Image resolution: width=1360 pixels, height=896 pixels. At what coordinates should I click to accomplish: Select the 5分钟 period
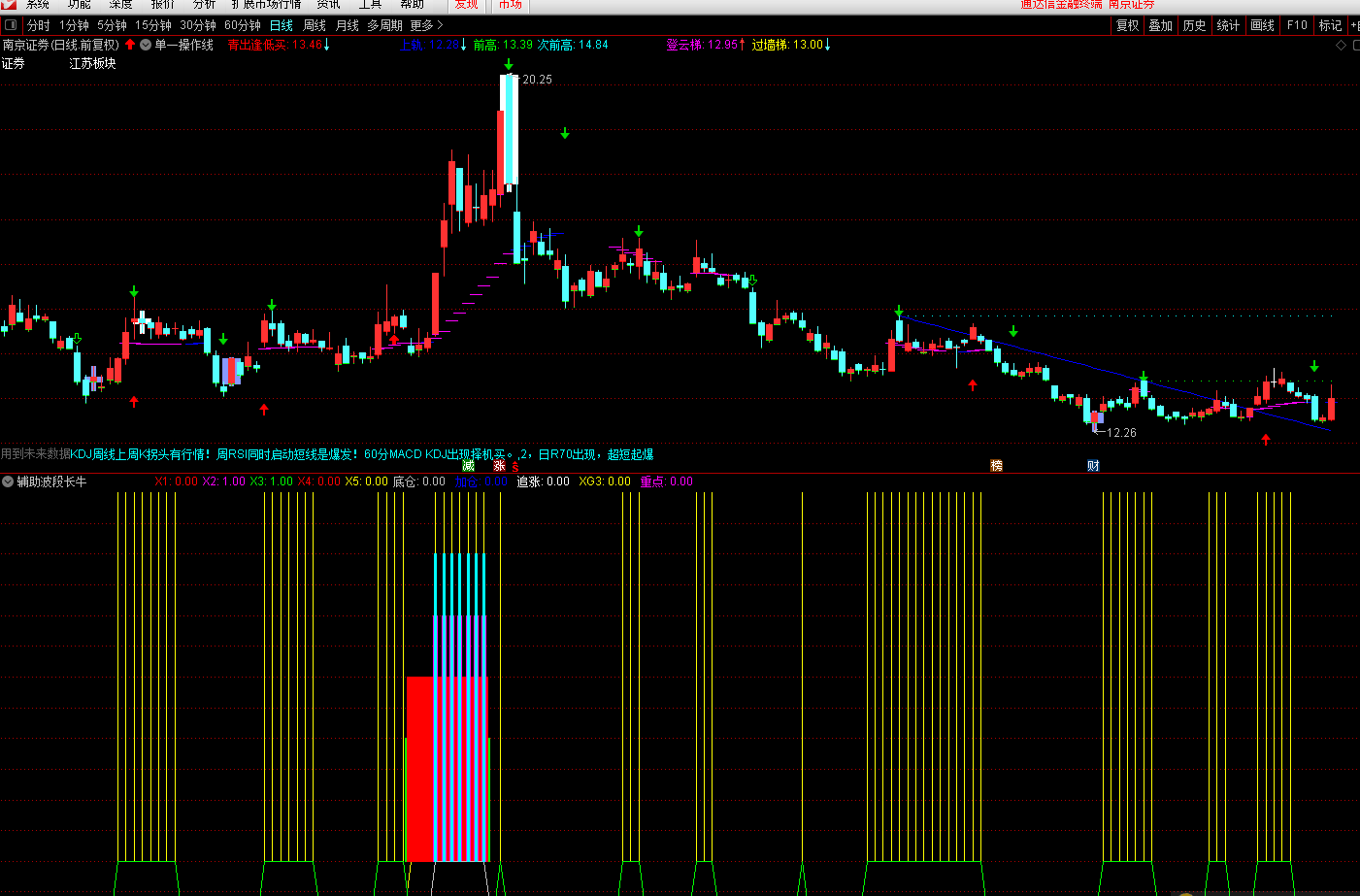click(112, 25)
